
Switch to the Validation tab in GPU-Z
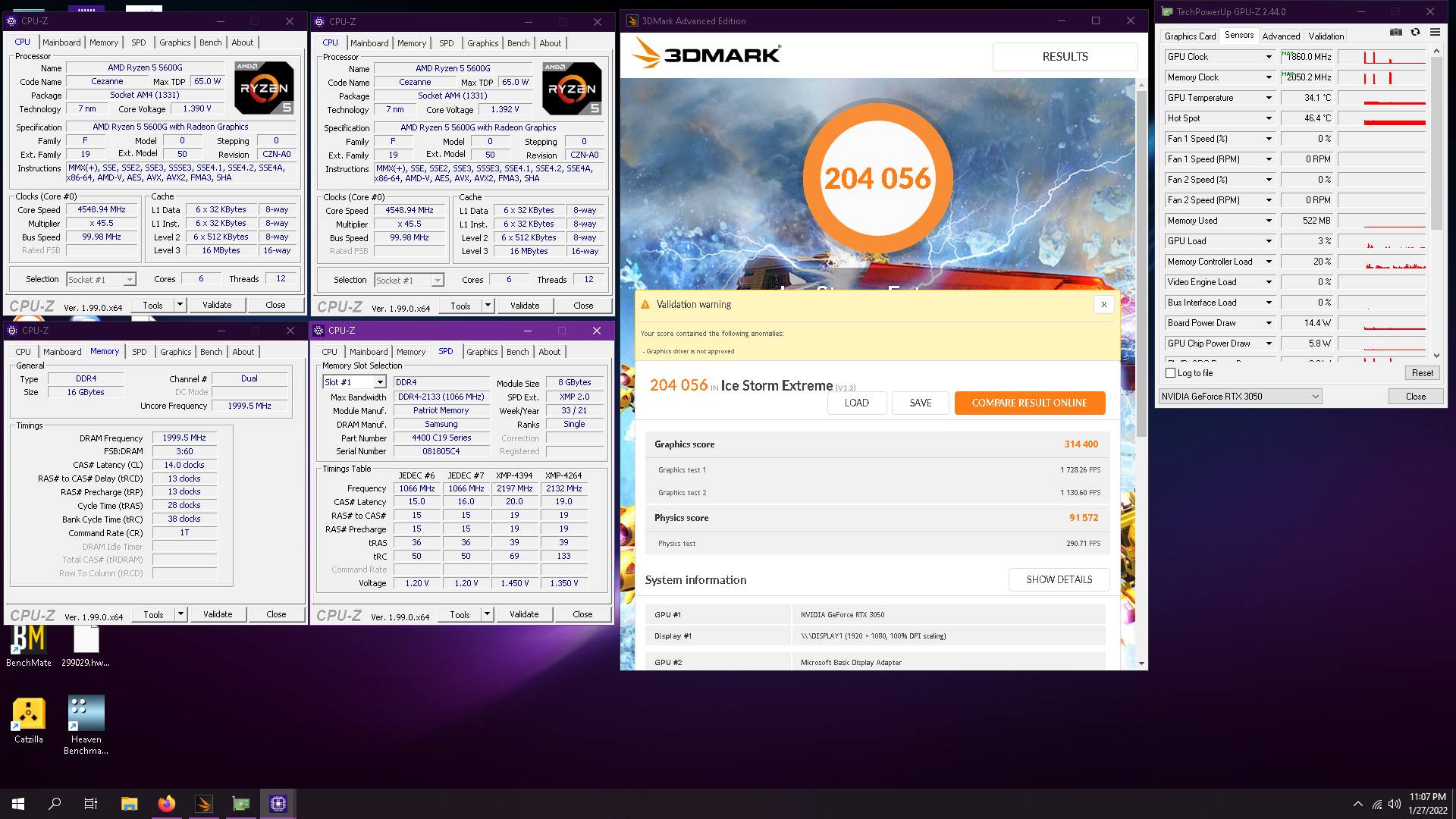pyautogui.click(x=1326, y=36)
